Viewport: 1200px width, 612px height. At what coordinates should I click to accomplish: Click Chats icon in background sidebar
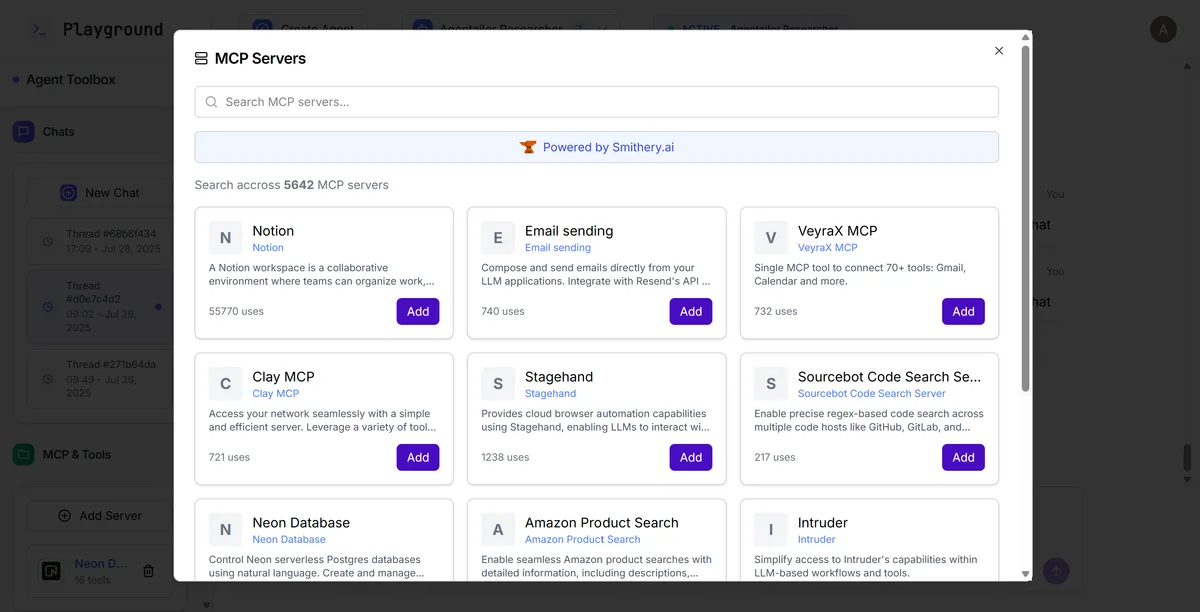tap(23, 131)
